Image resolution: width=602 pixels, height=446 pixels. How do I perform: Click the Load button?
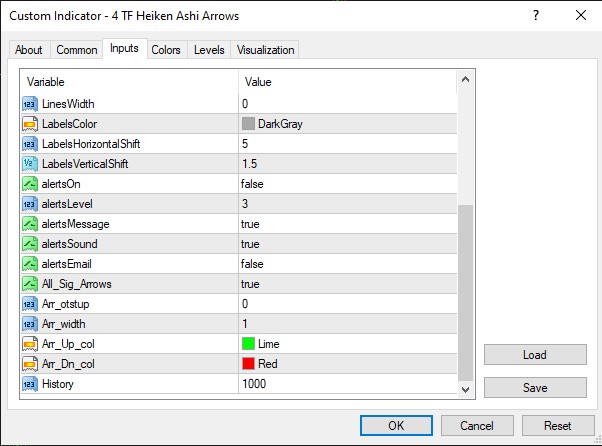tap(534, 355)
